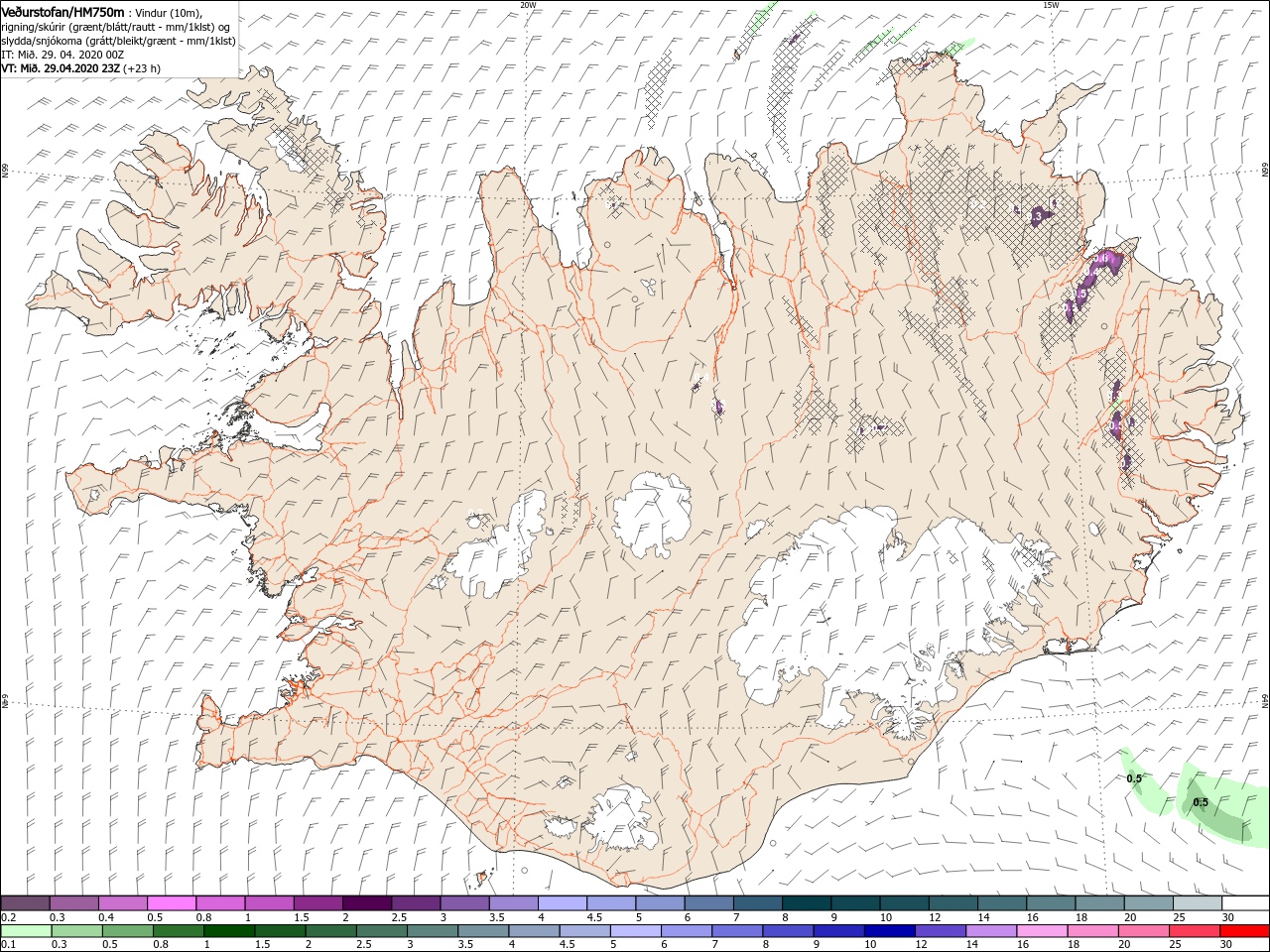The image size is (1270, 952).
Task: Select the lower swatch between 4 and 4.5
Action: point(535,931)
